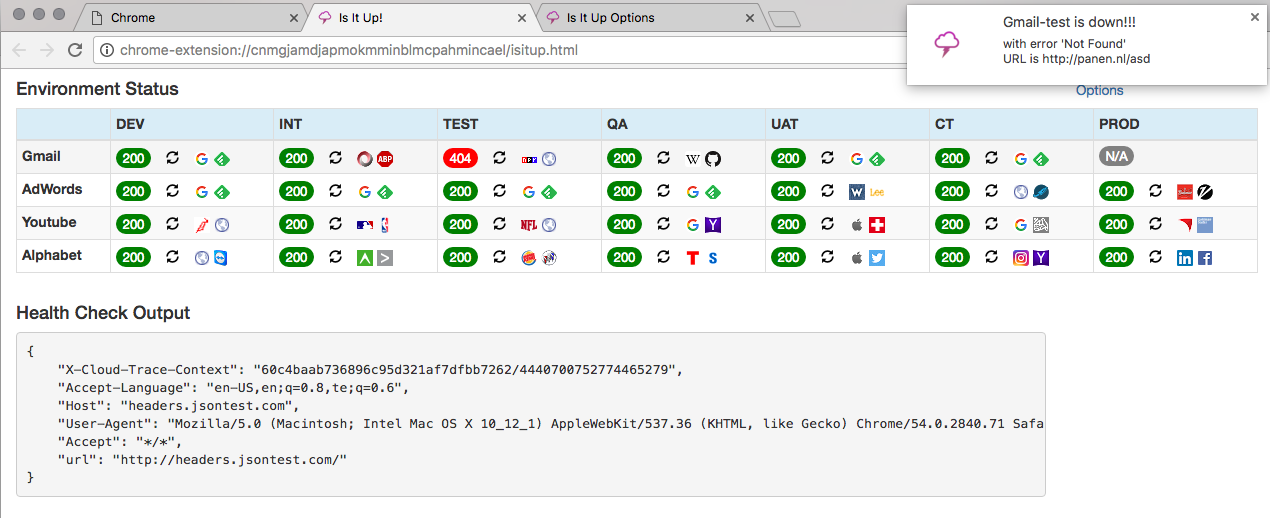Click the Health Check Output heading
The width and height of the screenshot is (1270, 518).
pos(103,313)
